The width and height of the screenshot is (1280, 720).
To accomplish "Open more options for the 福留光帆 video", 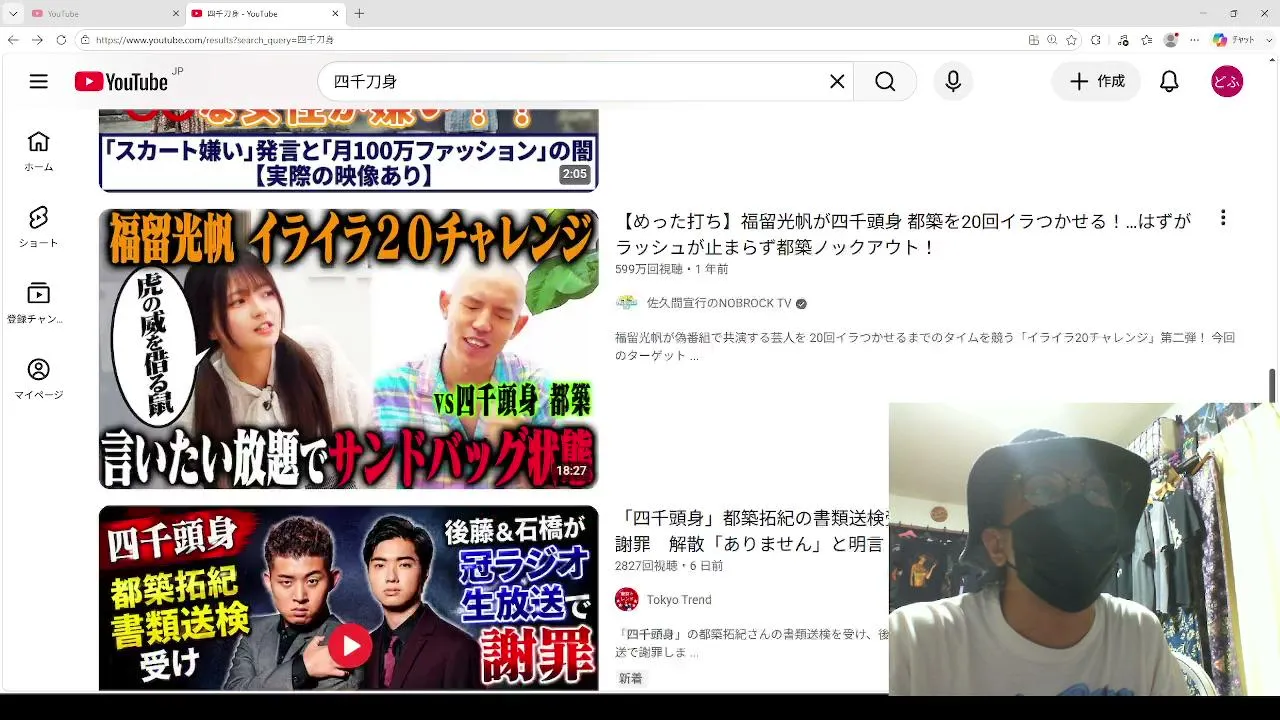I will pos(1222,218).
